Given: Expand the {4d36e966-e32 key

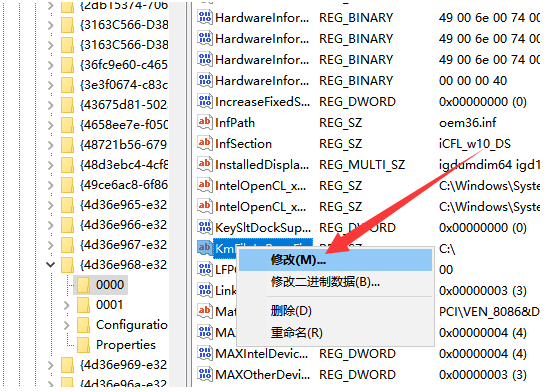Looking at the screenshot, I should point(51,225).
